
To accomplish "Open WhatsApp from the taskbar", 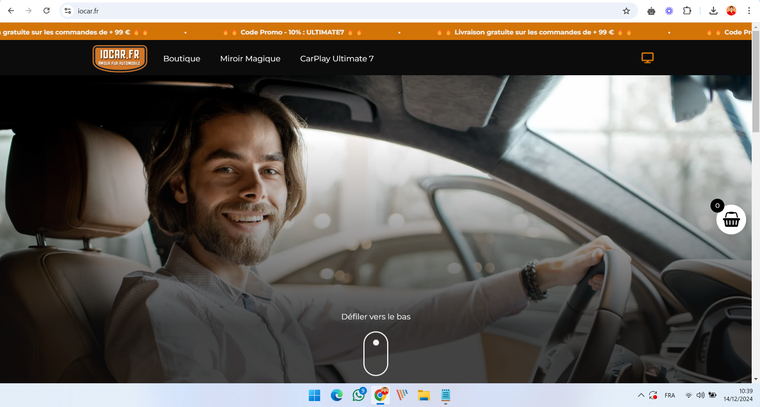I will [x=359, y=395].
